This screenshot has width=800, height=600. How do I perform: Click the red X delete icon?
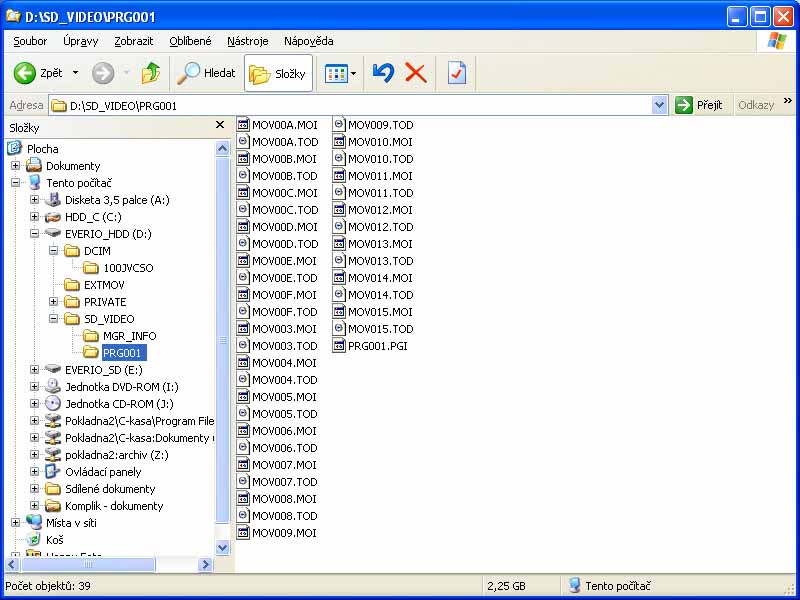click(x=415, y=73)
